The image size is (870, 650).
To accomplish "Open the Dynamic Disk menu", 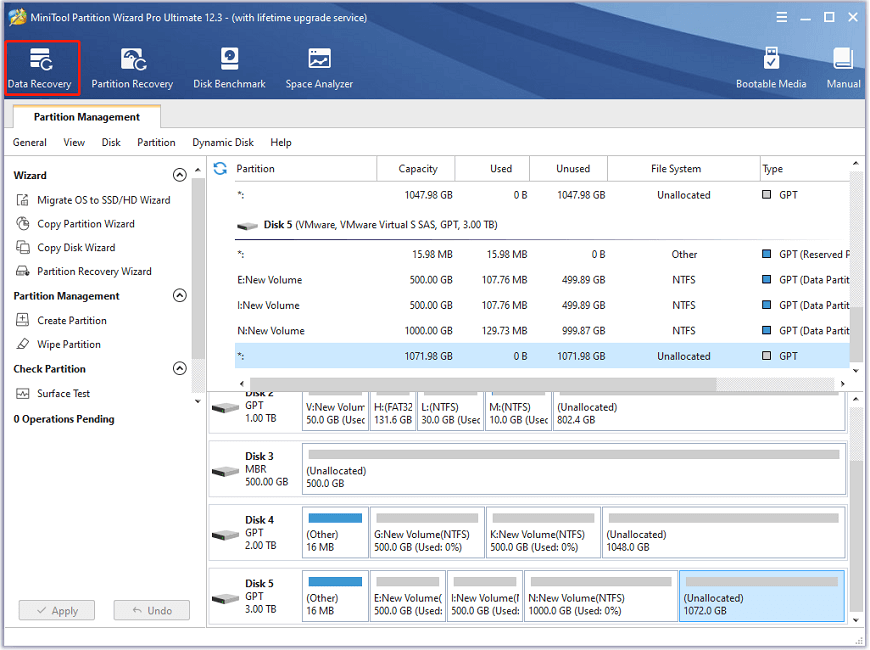I will click(223, 143).
